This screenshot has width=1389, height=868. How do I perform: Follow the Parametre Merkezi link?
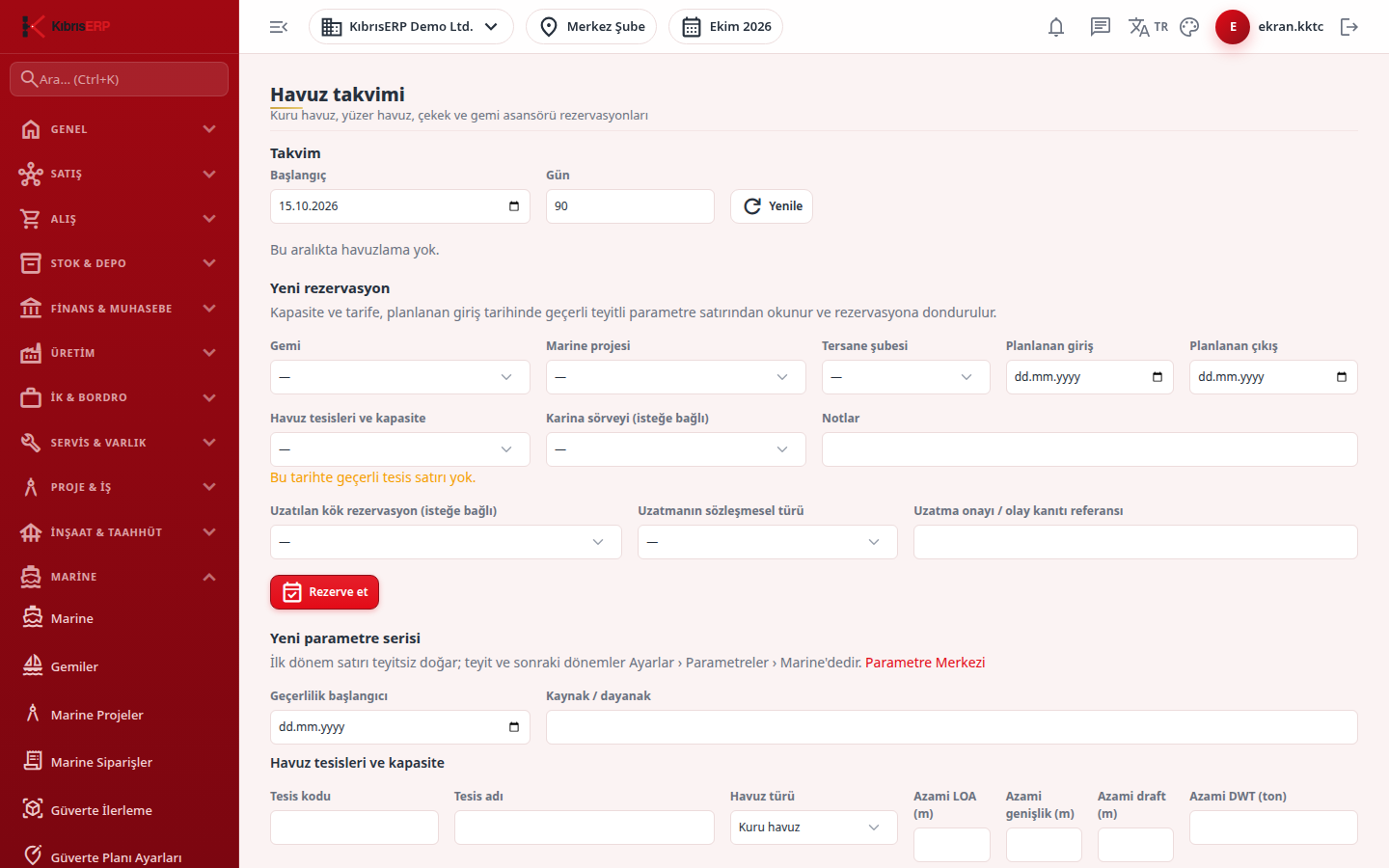[x=925, y=663]
